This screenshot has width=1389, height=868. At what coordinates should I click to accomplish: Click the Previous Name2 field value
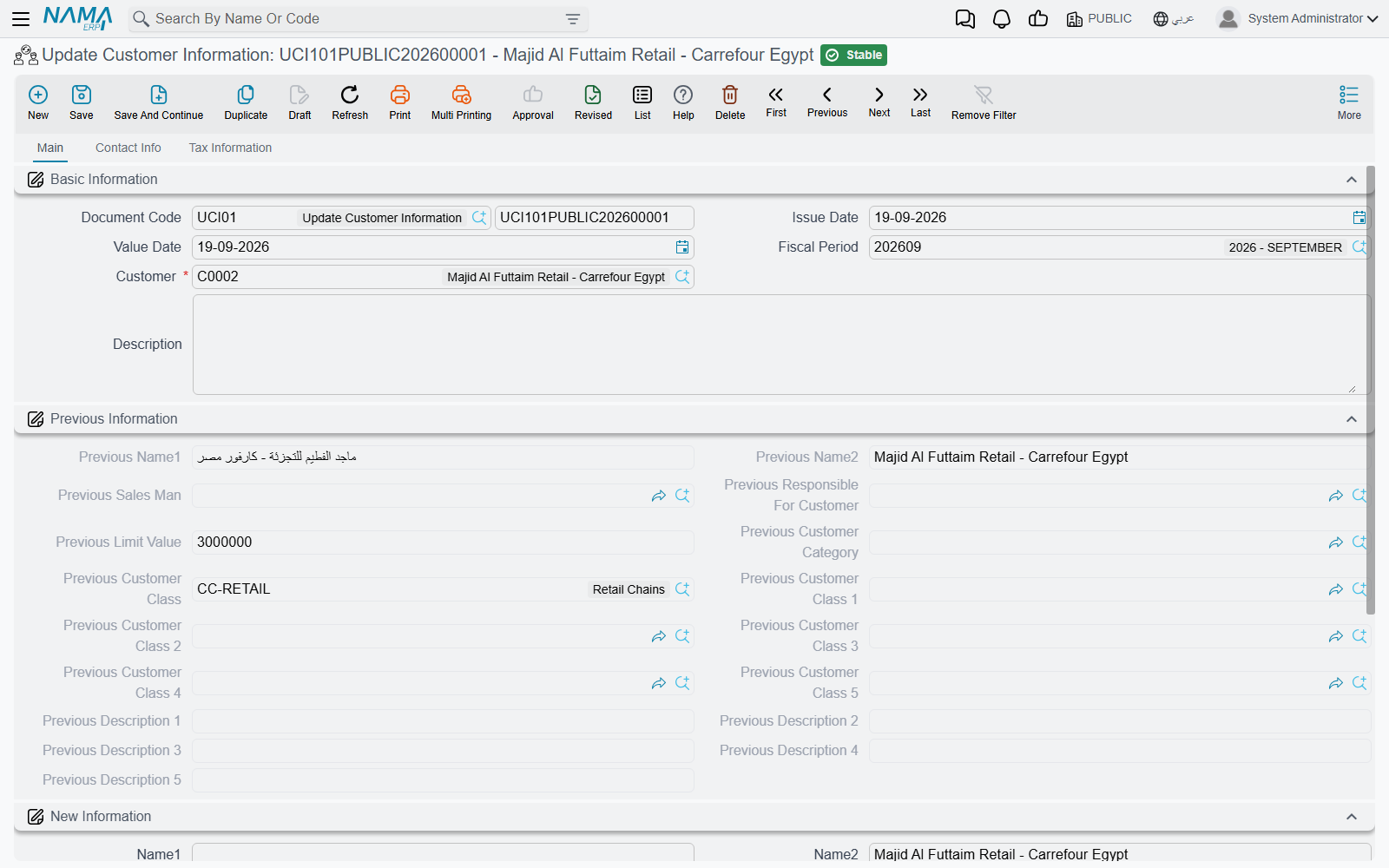tap(1120, 457)
